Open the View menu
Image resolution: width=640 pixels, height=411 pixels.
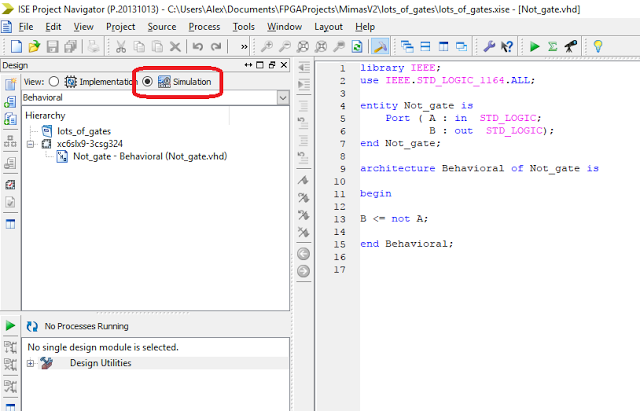83,27
